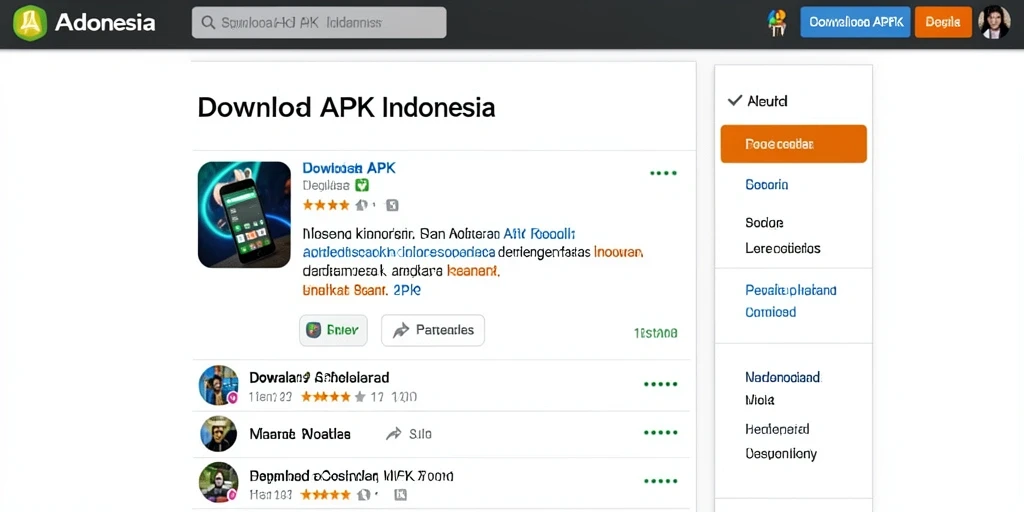Click the green button with shield icon
Screen dimensions: 1024x512
(x=333, y=330)
